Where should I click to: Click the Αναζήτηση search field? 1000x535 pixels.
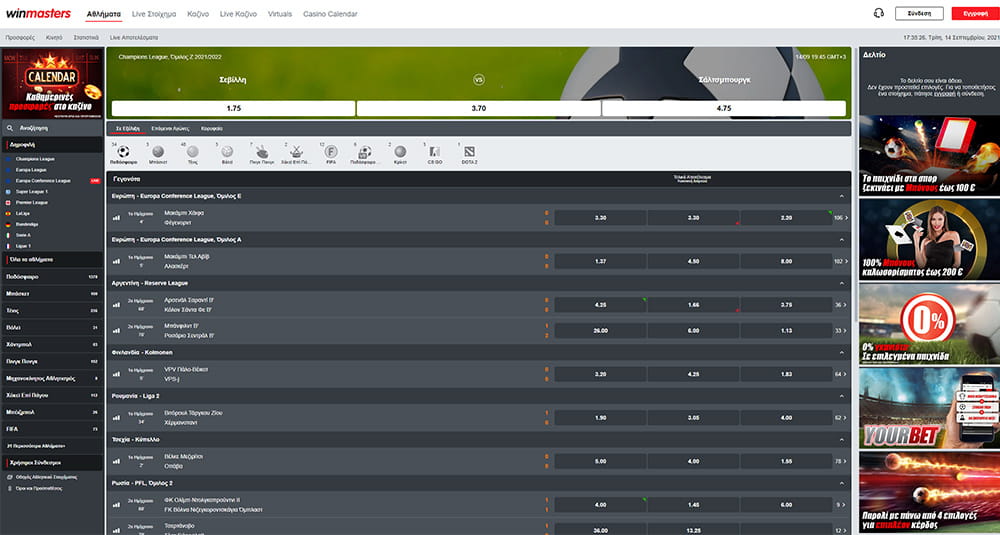point(52,128)
